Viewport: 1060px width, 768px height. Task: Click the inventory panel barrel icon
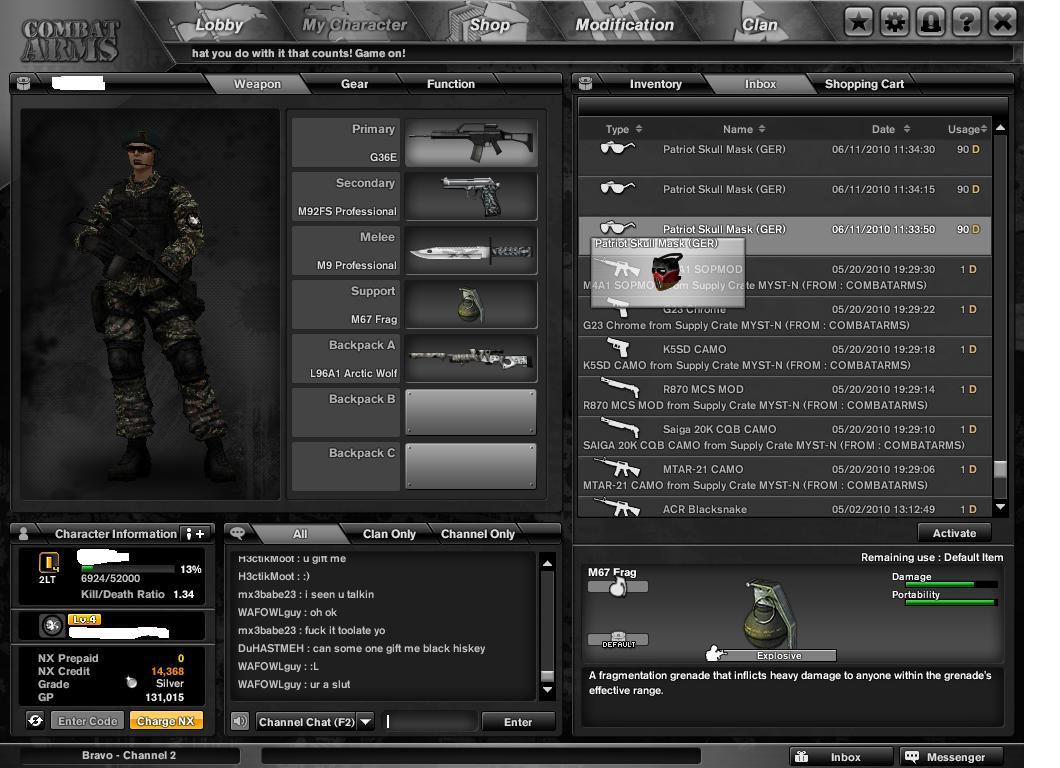pos(585,83)
